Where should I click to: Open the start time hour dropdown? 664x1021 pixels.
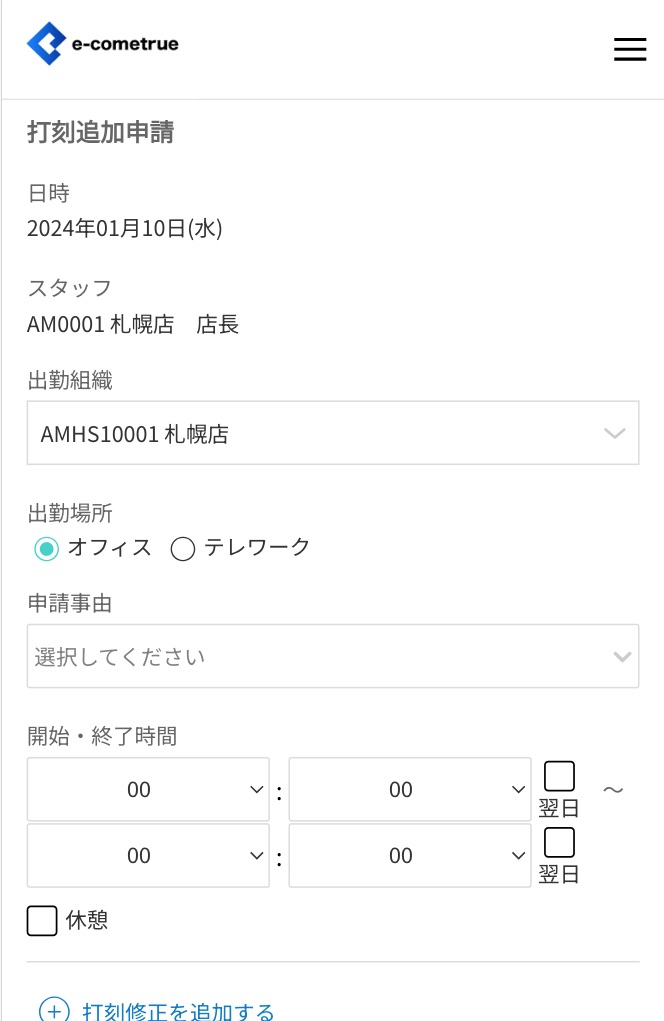click(148, 790)
